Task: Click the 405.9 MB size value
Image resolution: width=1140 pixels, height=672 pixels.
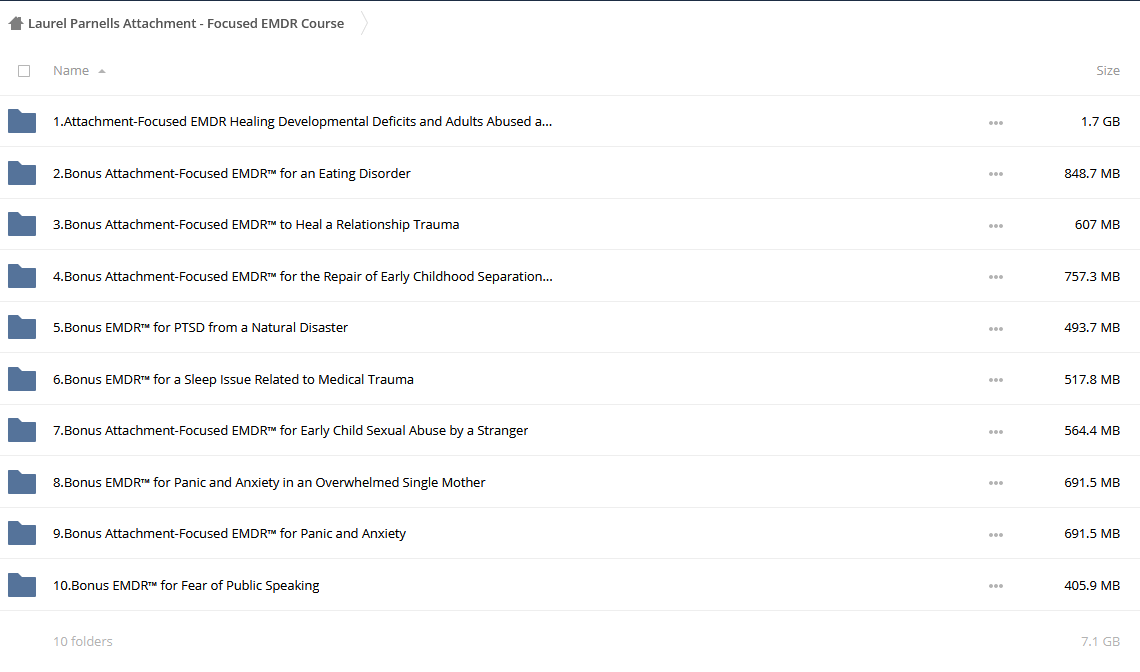Action: 1092,585
